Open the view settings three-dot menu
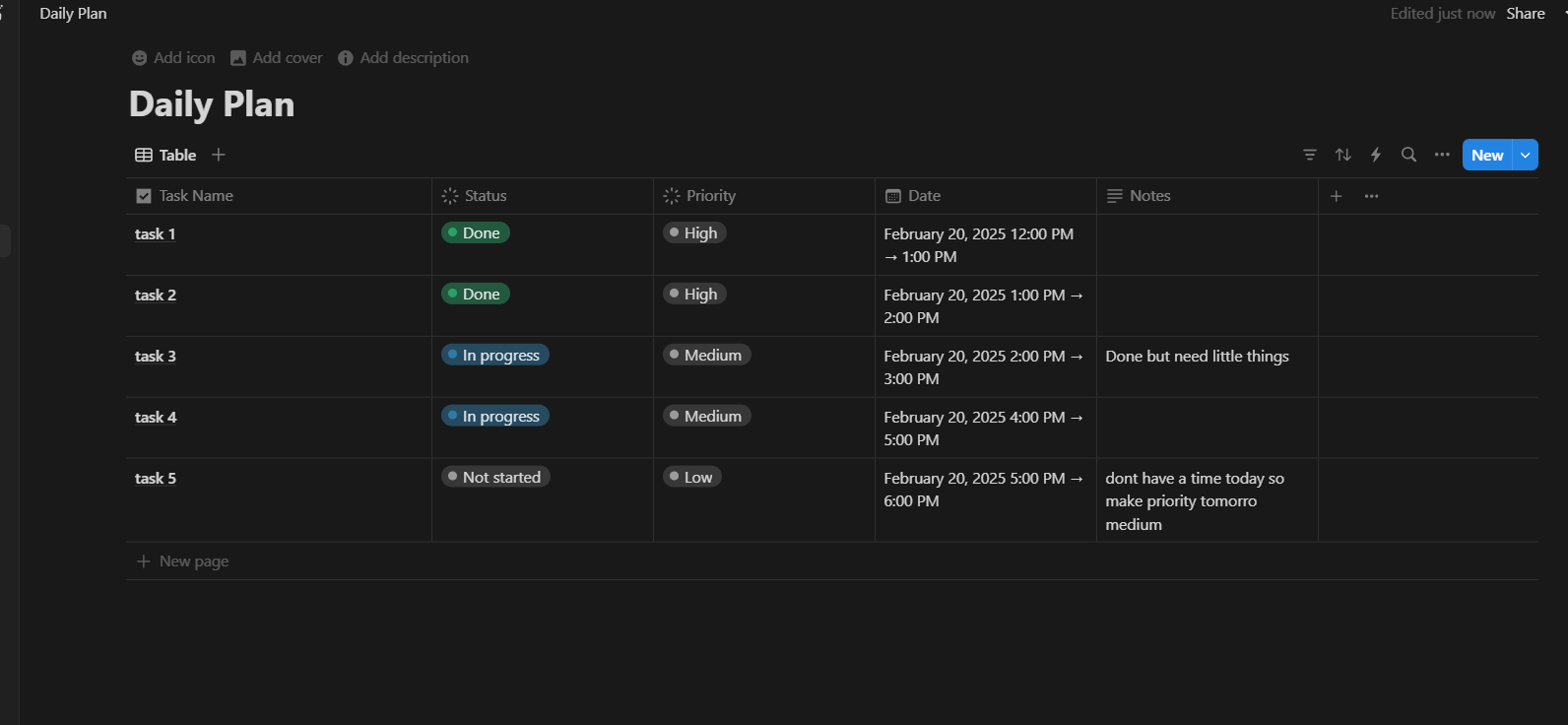Viewport: 1568px width, 725px height. [x=1442, y=155]
